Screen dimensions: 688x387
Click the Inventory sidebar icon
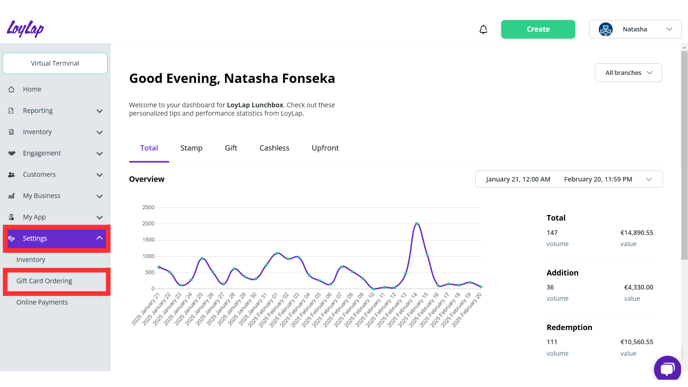pos(11,132)
